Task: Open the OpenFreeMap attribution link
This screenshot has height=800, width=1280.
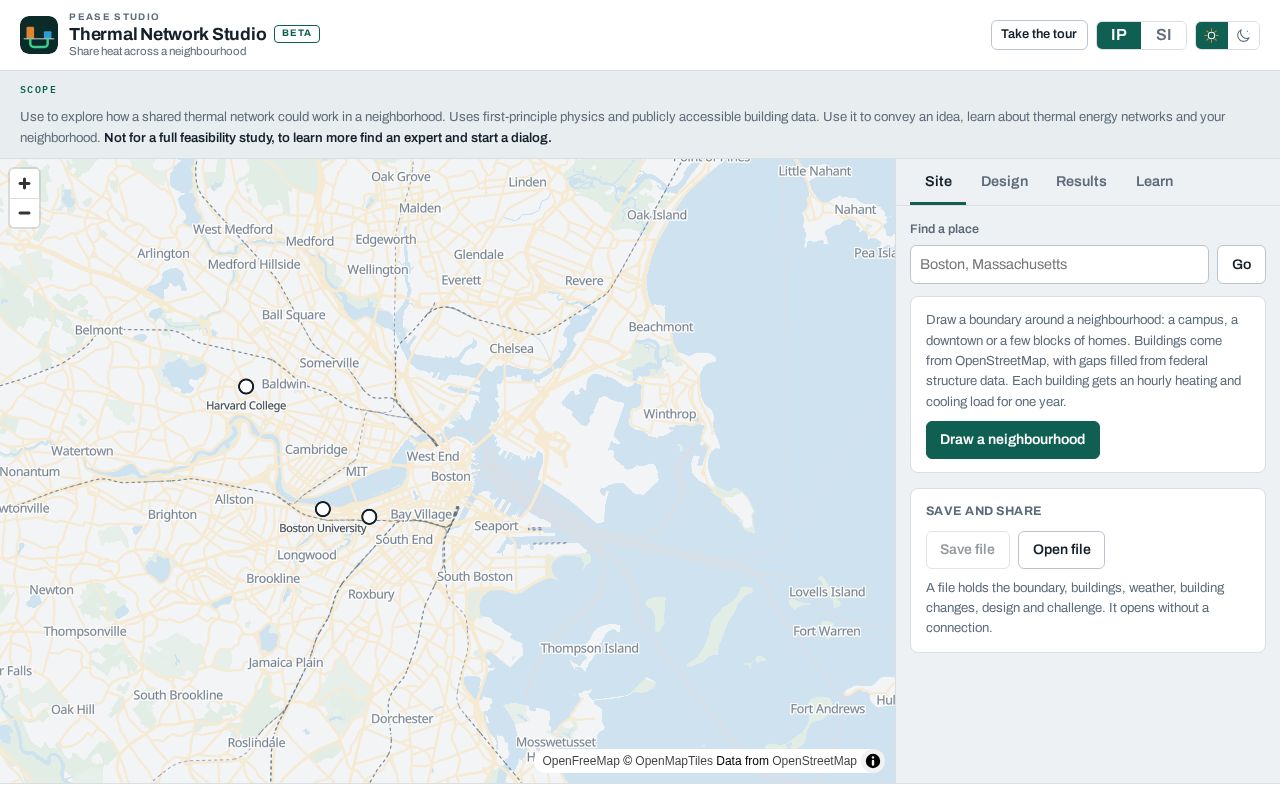Action: tap(581, 761)
